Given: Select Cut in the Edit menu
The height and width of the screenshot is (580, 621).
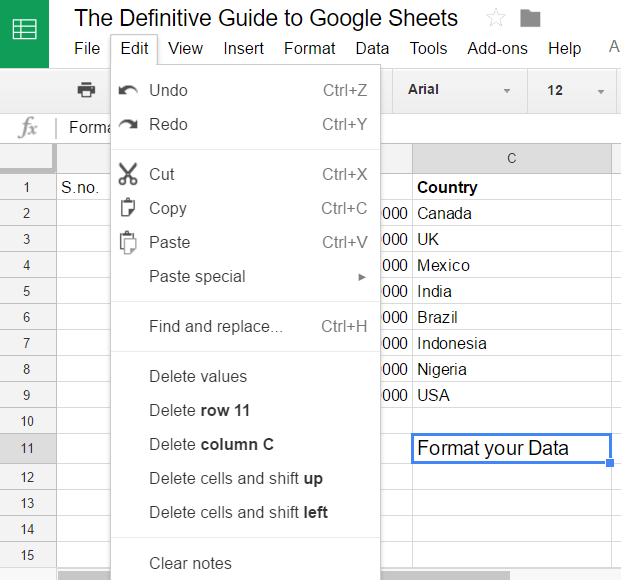Looking at the screenshot, I should tap(246, 174).
